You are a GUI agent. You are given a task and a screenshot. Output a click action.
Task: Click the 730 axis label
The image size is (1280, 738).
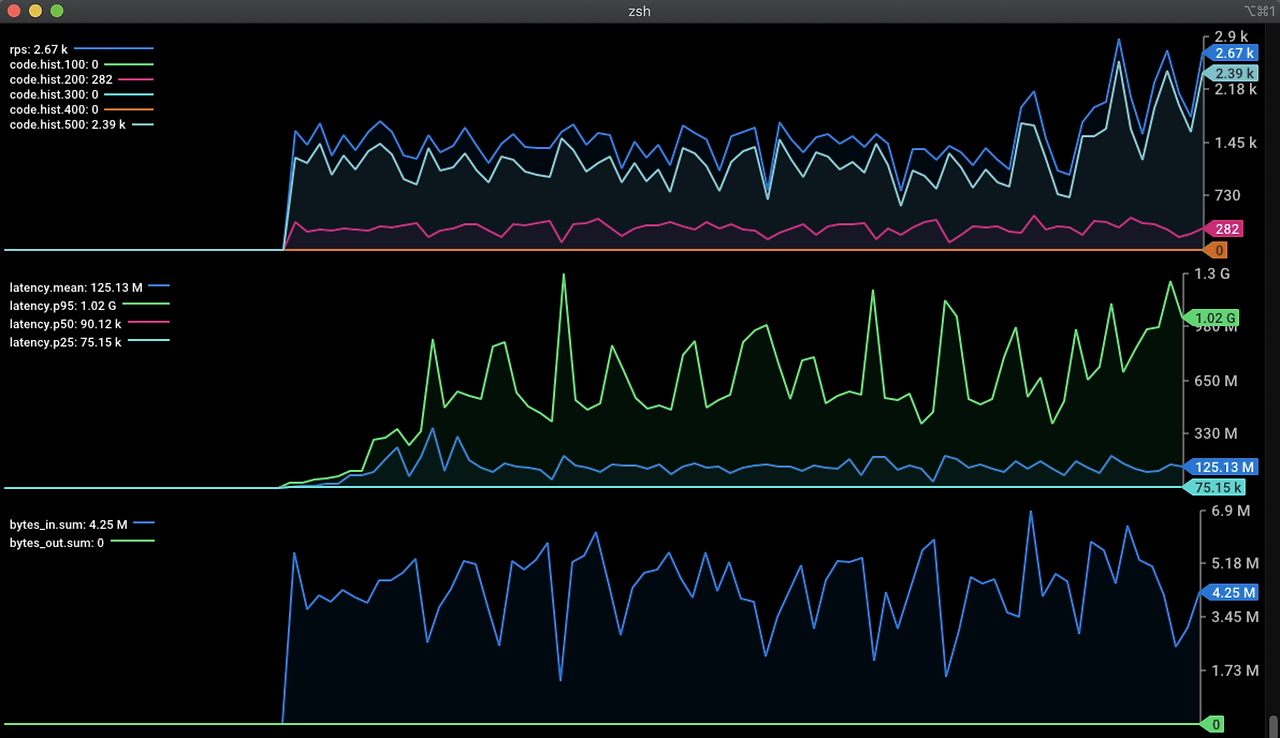coord(1228,196)
